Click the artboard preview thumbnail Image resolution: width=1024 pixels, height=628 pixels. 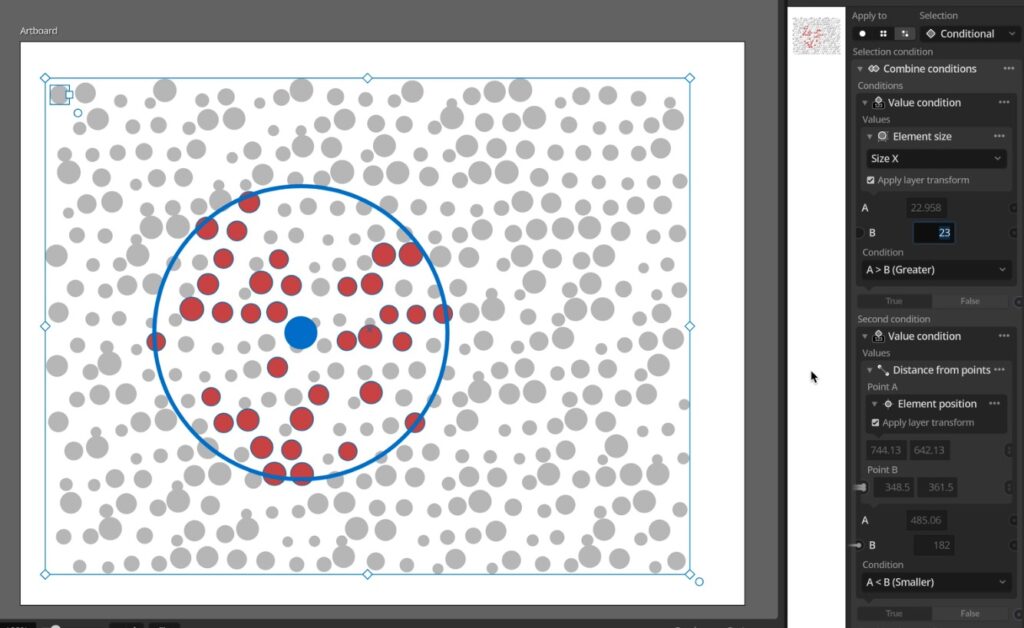coord(816,35)
